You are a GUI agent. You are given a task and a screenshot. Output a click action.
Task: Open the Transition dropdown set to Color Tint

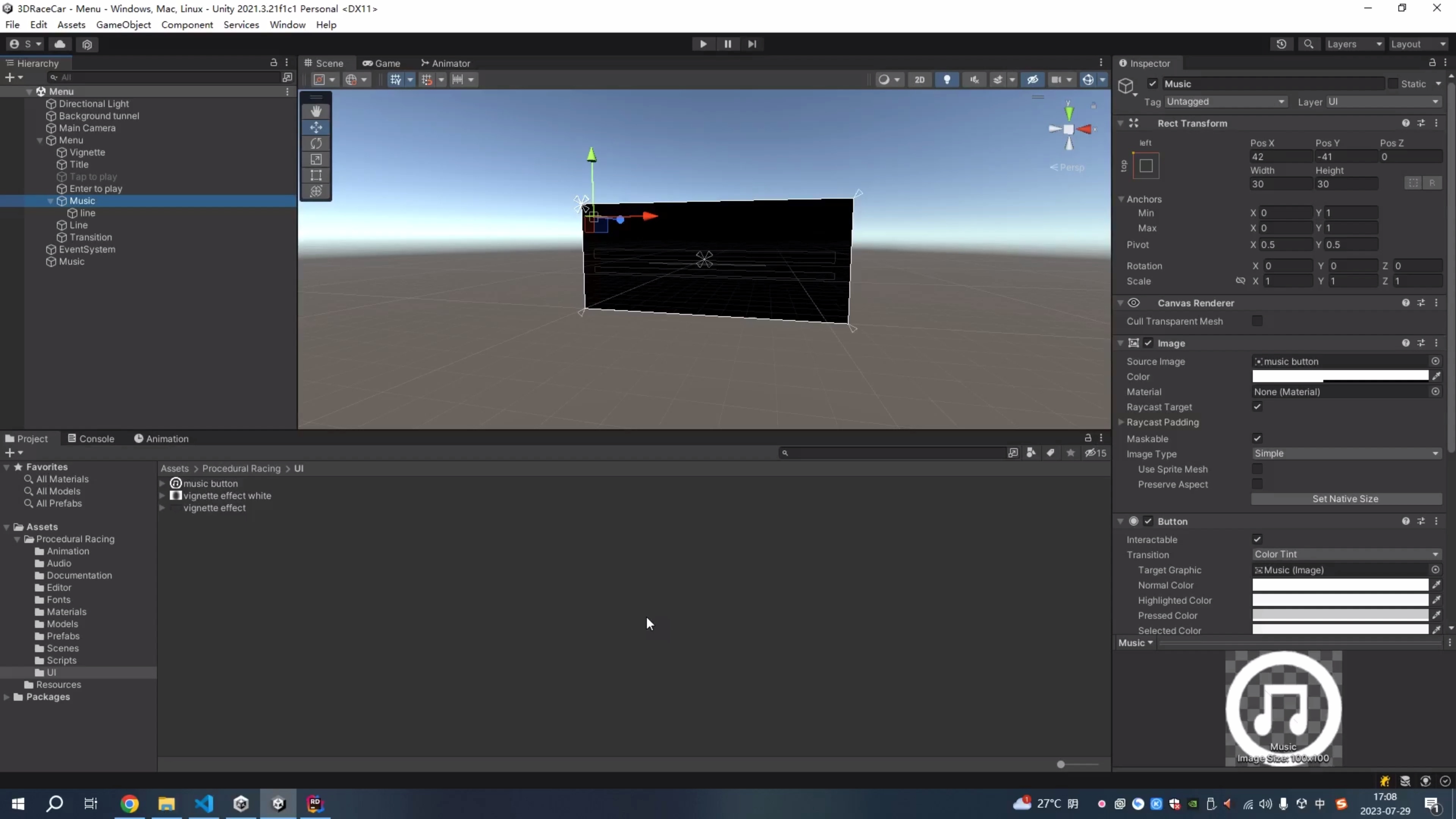click(x=1345, y=554)
